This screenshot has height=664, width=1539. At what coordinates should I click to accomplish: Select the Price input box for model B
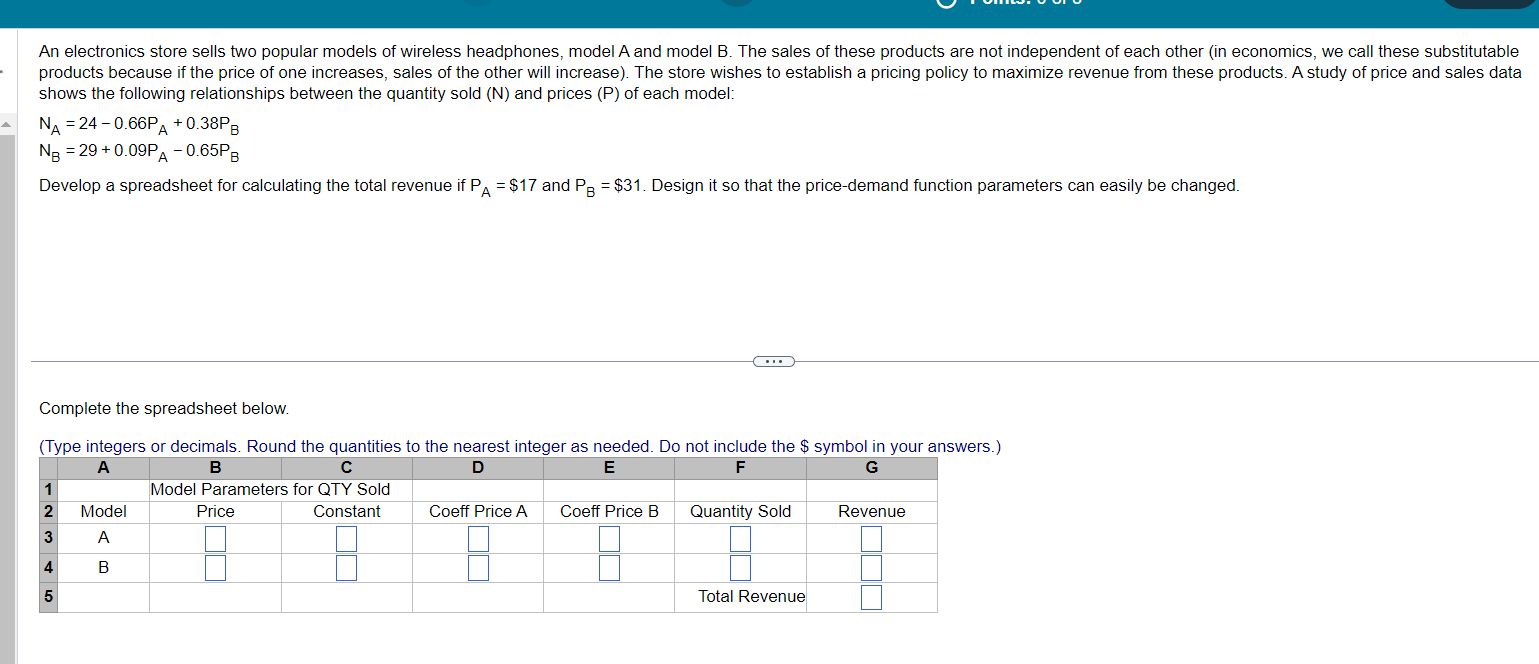point(215,567)
